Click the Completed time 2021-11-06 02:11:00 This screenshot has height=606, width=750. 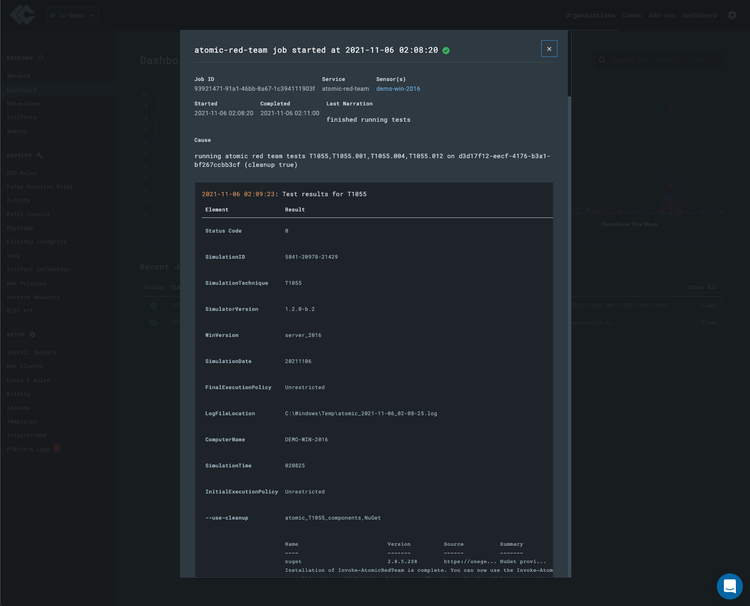[289, 113]
